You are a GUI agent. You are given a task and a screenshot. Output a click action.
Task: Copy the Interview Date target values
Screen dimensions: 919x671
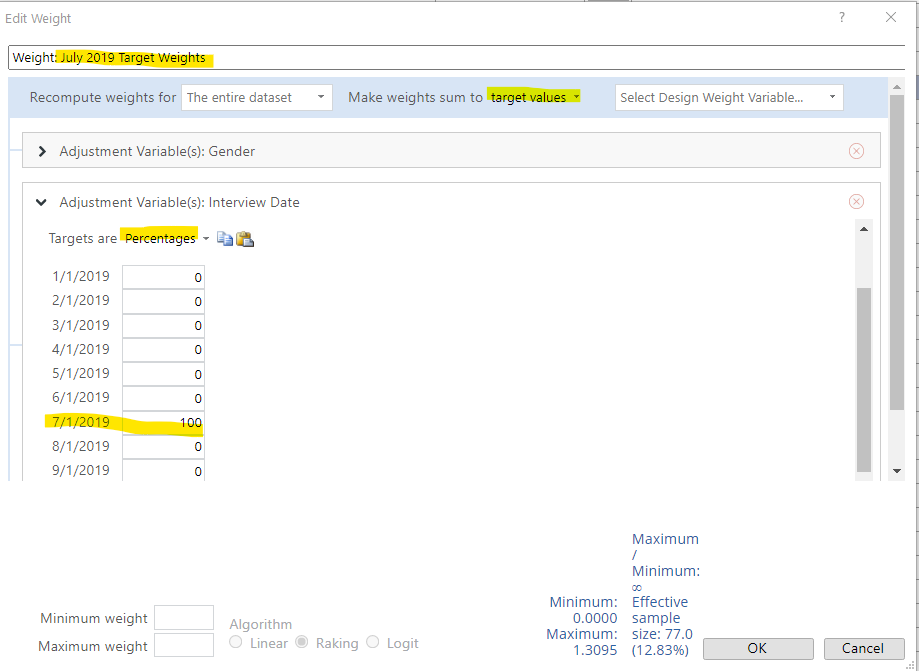224,239
